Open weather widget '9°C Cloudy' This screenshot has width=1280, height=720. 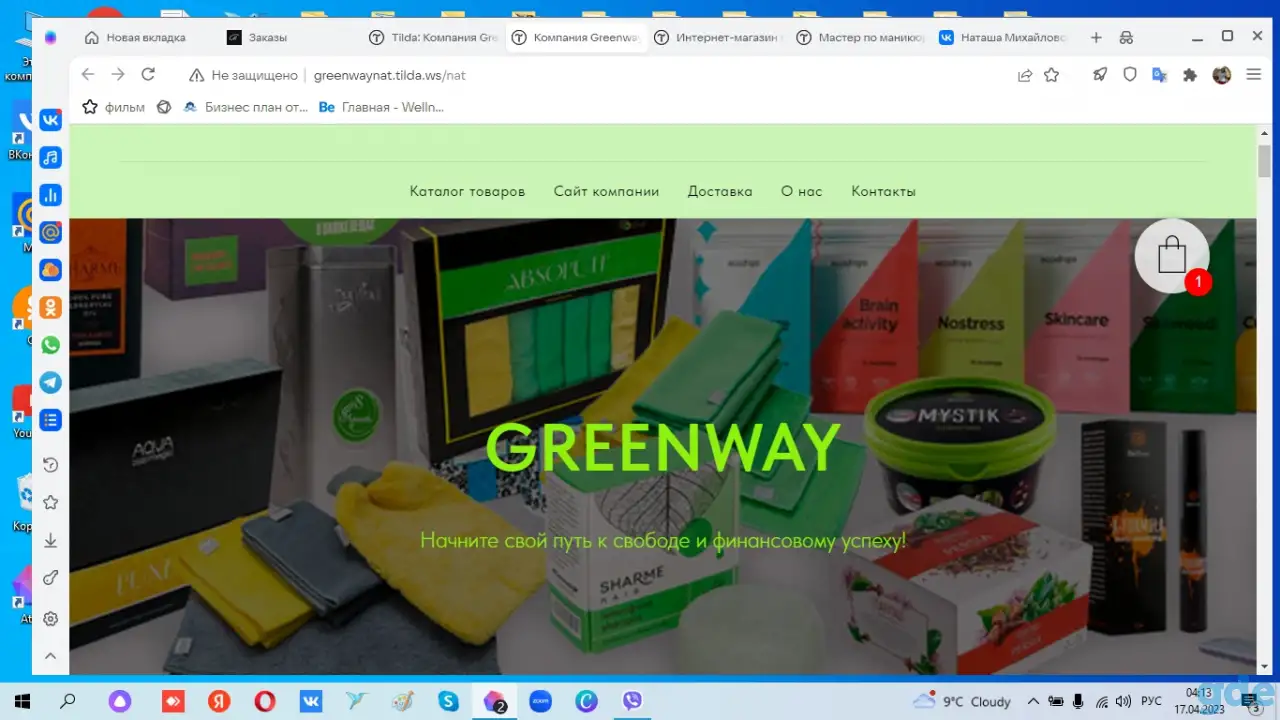coord(962,701)
